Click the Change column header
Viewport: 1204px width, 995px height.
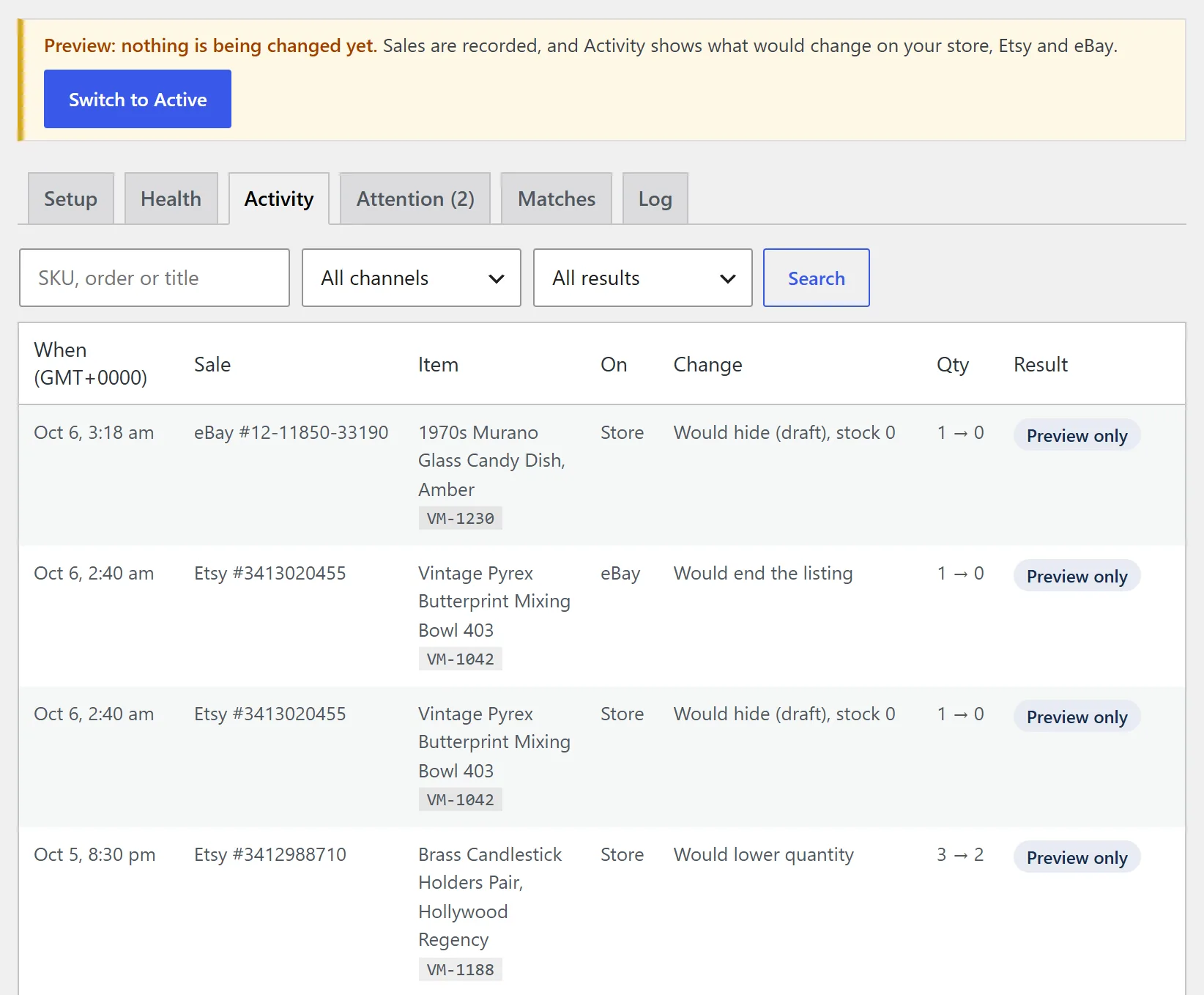[707, 364]
